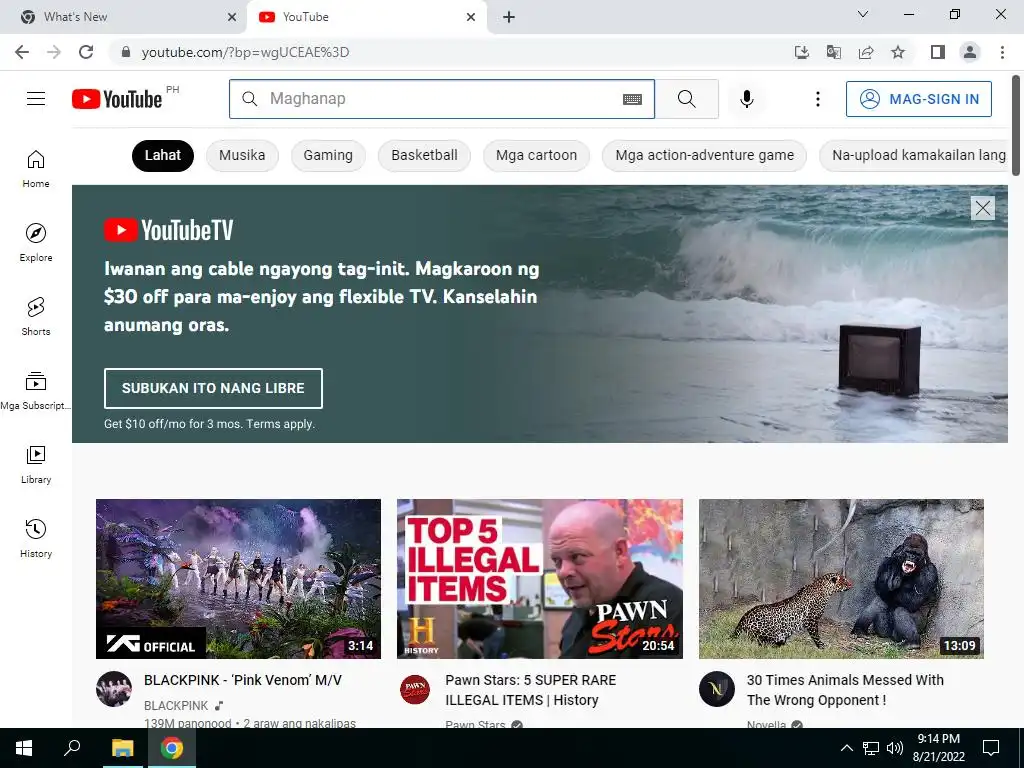The height and width of the screenshot is (768, 1024).
Task: Click the translate page icon
Action: pos(834,52)
